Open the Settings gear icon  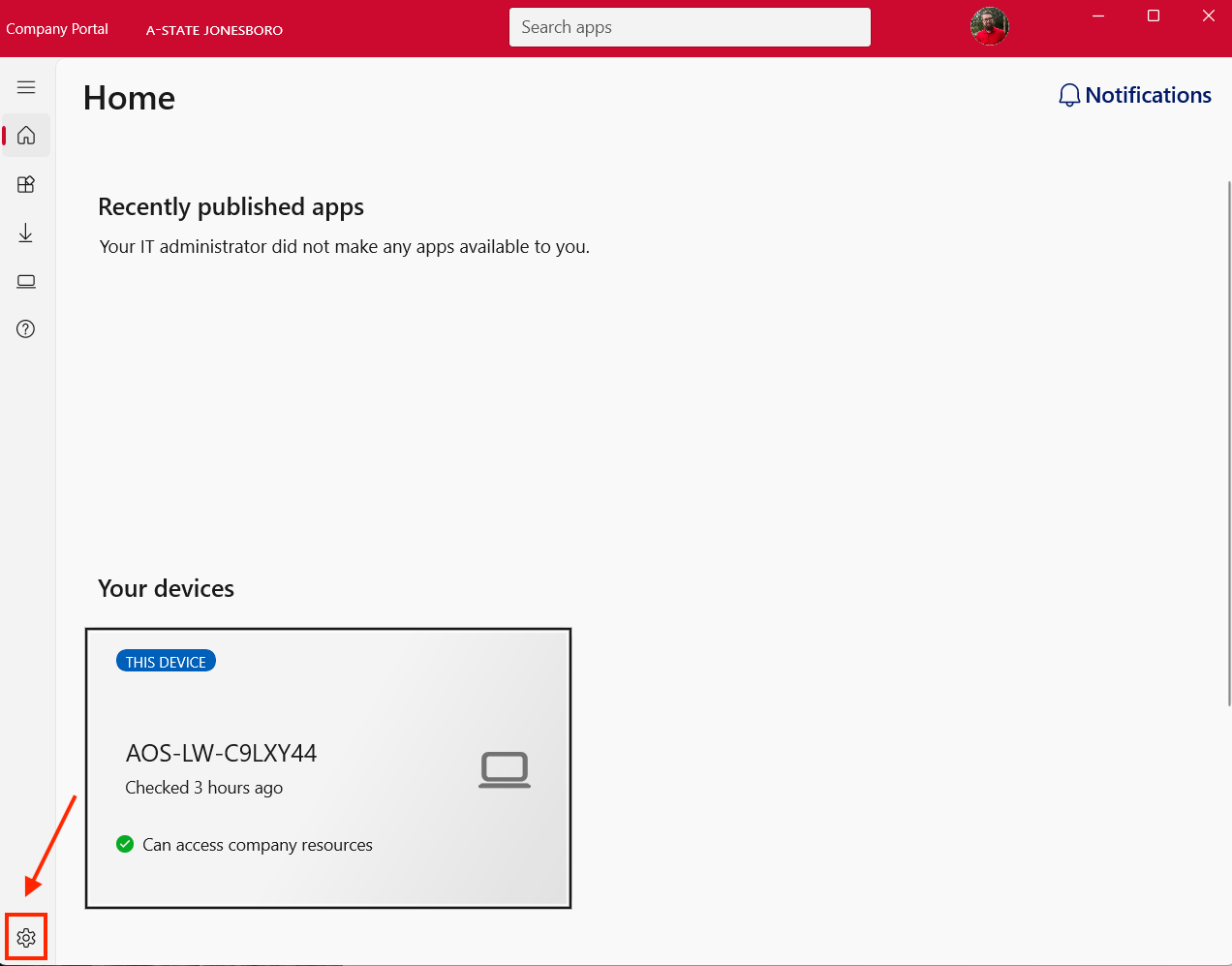click(26, 938)
